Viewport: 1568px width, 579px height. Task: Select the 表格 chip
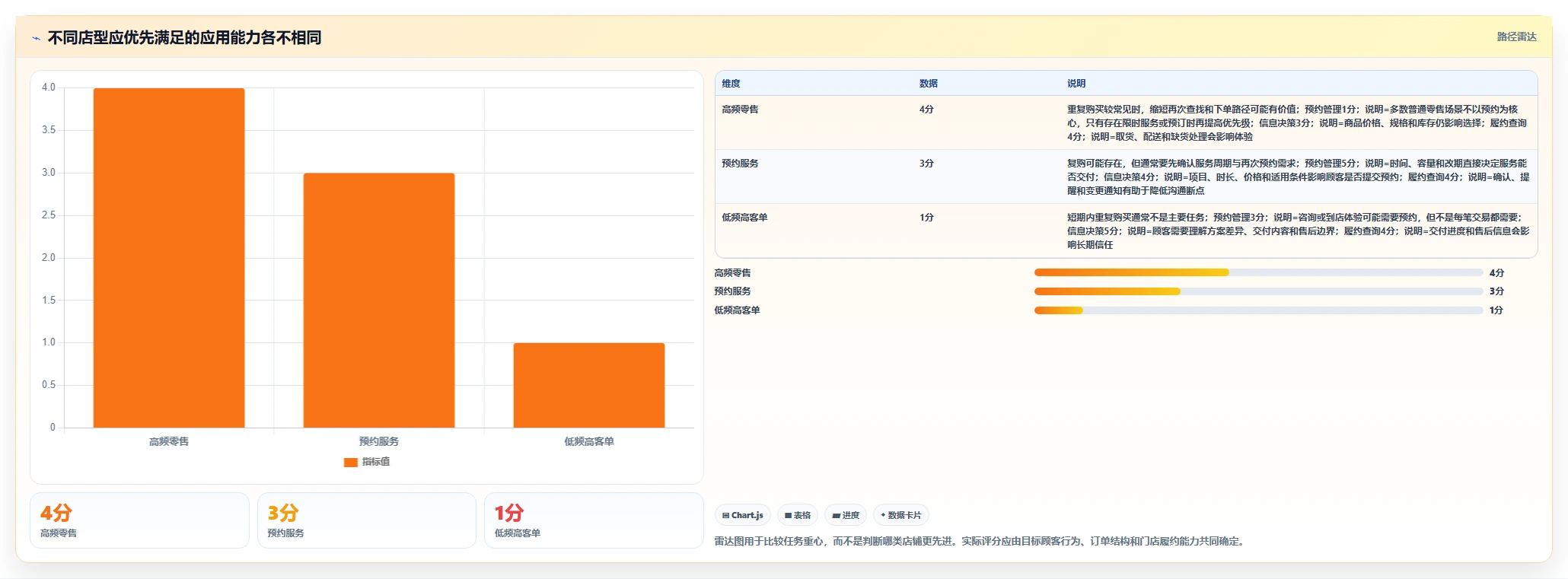point(798,515)
